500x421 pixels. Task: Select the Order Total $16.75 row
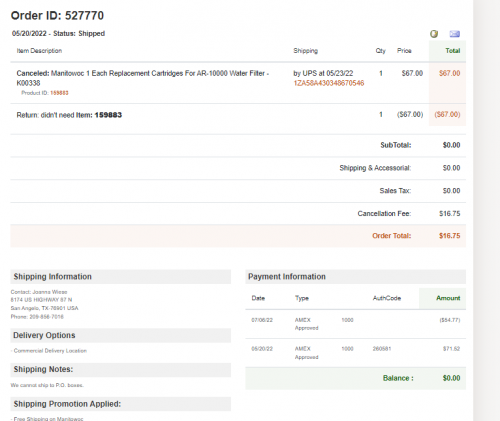pos(238,236)
